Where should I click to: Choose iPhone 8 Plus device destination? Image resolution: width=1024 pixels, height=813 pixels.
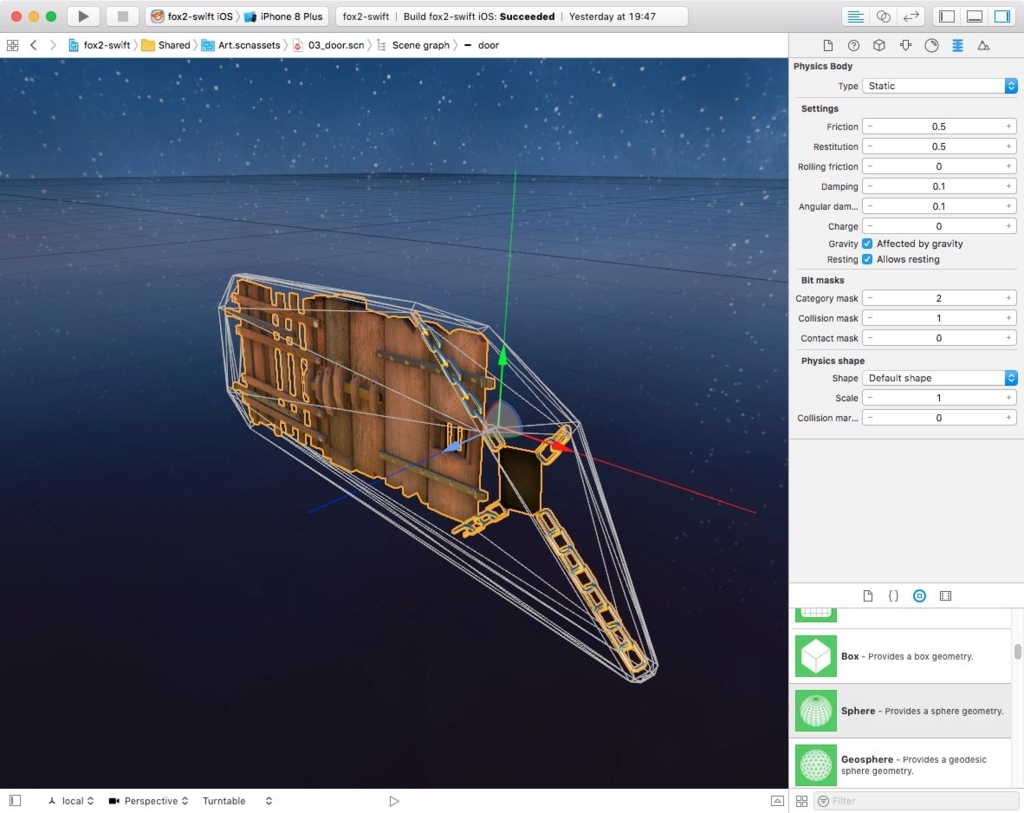click(x=283, y=16)
